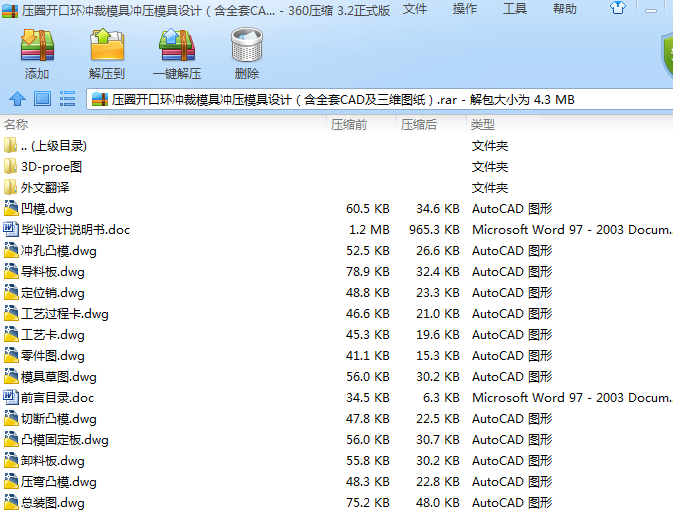Switch to large icon view mode
This screenshot has height=529, width=673.
pos(42,99)
